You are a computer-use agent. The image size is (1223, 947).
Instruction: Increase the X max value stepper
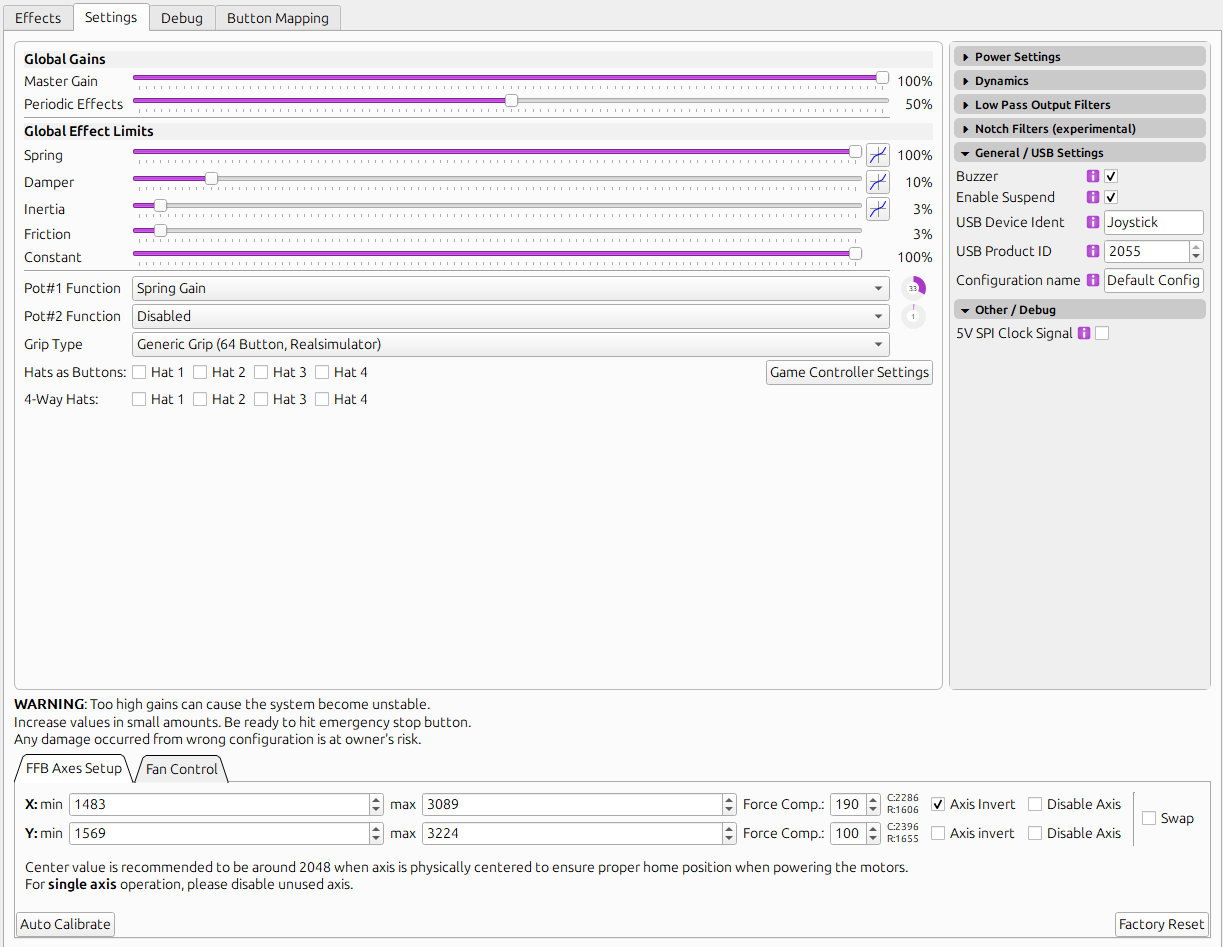coord(729,799)
